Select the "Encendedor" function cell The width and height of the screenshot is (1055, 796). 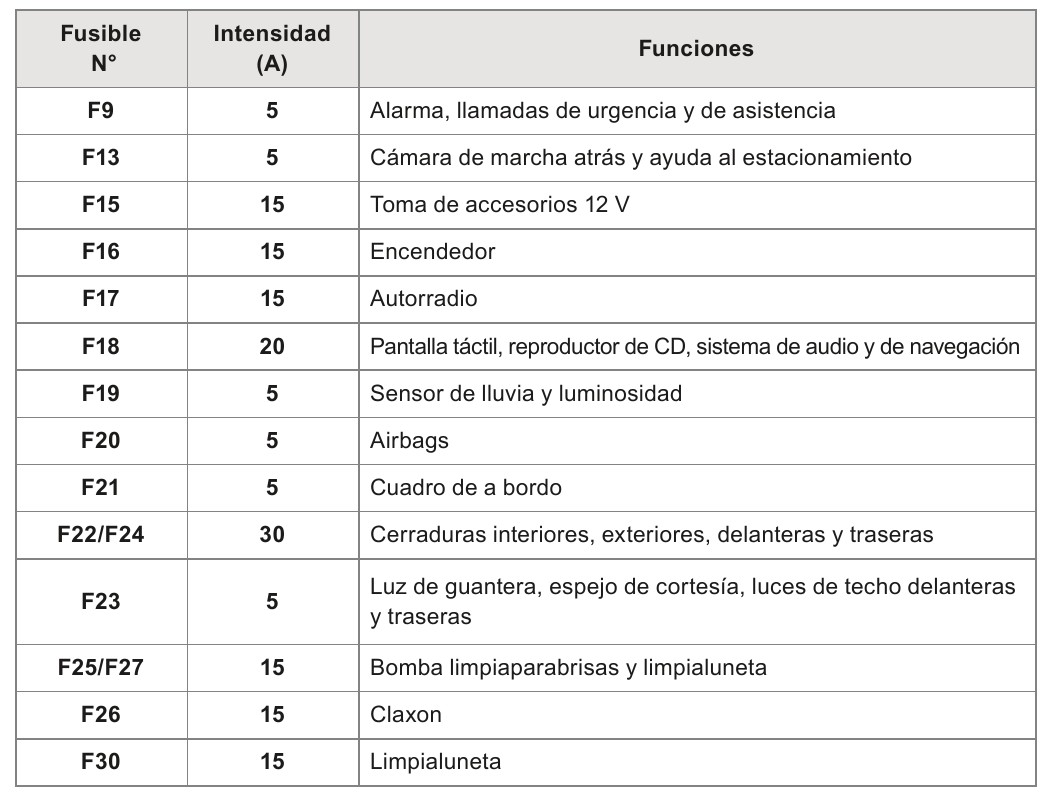[x=433, y=251]
